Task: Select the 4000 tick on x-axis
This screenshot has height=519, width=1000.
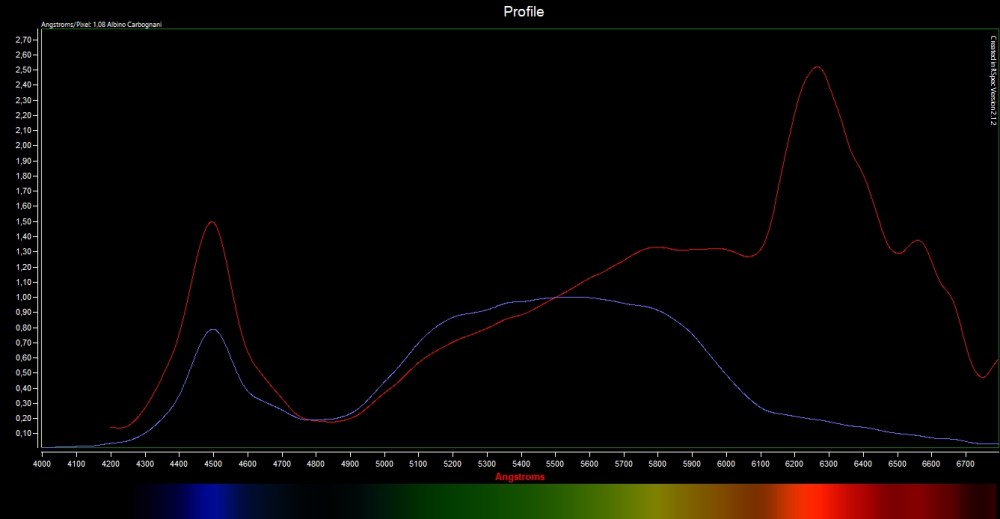Action: (42, 464)
